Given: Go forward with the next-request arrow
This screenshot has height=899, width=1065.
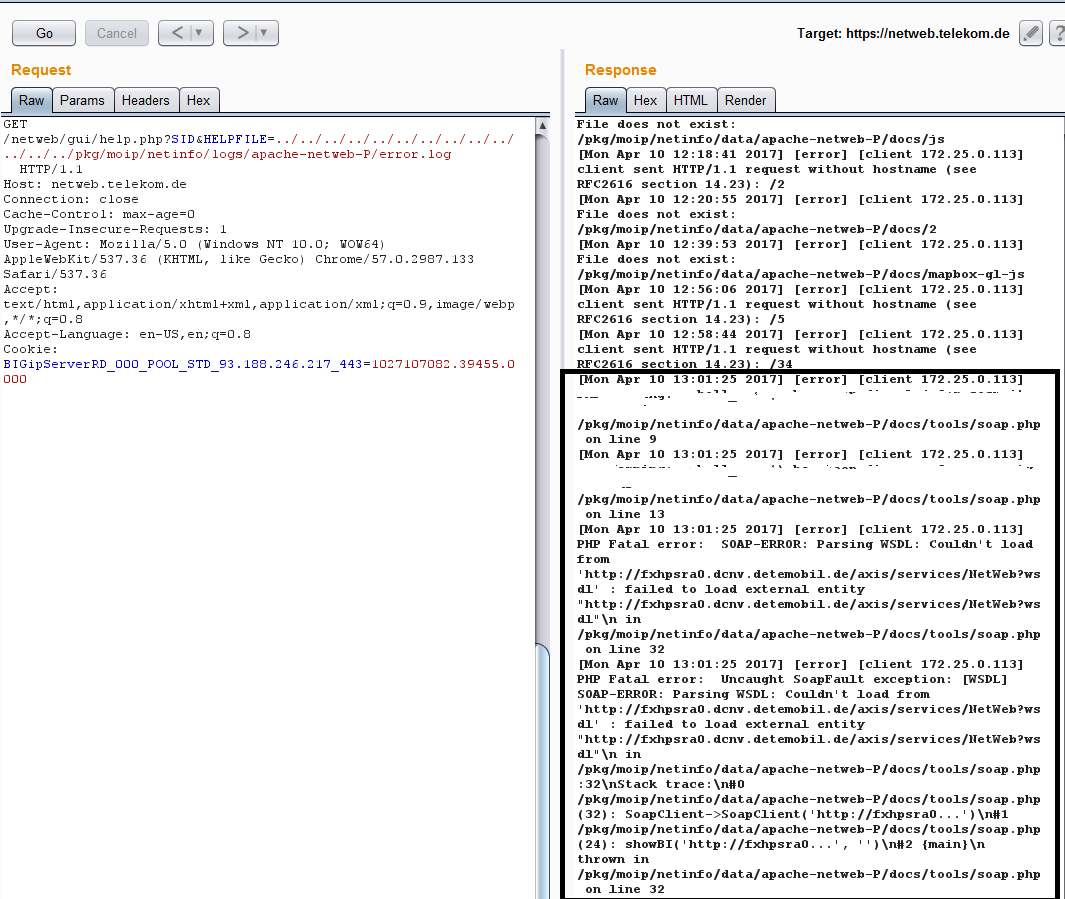Looking at the screenshot, I should point(242,33).
